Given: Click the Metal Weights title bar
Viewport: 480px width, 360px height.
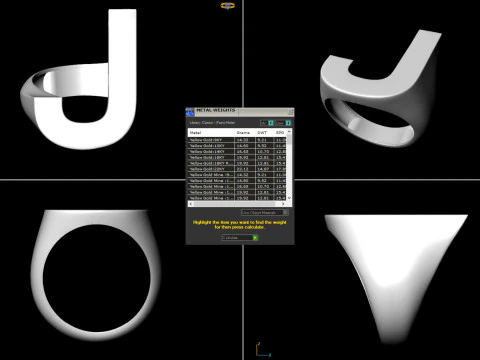Looking at the screenshot, I should (x=240, y=112).
